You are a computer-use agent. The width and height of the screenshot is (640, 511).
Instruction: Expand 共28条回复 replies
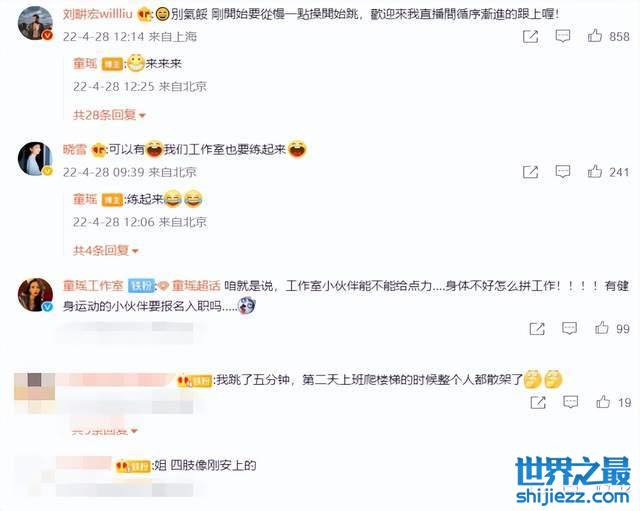(109, 115)
